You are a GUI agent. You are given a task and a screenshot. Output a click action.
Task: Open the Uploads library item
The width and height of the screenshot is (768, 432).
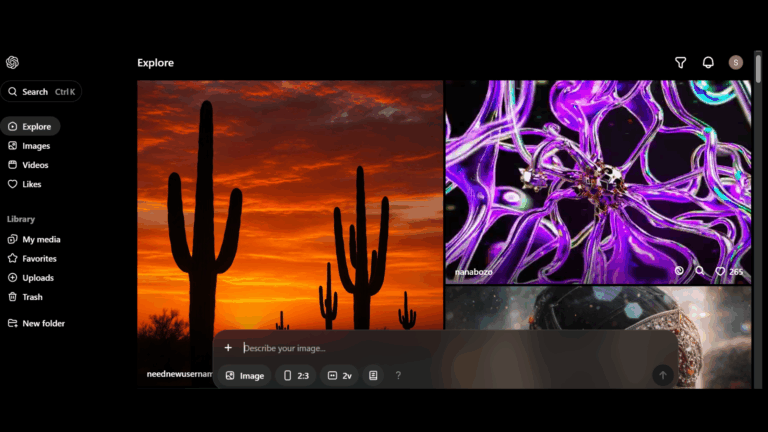(x=31, y=278)
